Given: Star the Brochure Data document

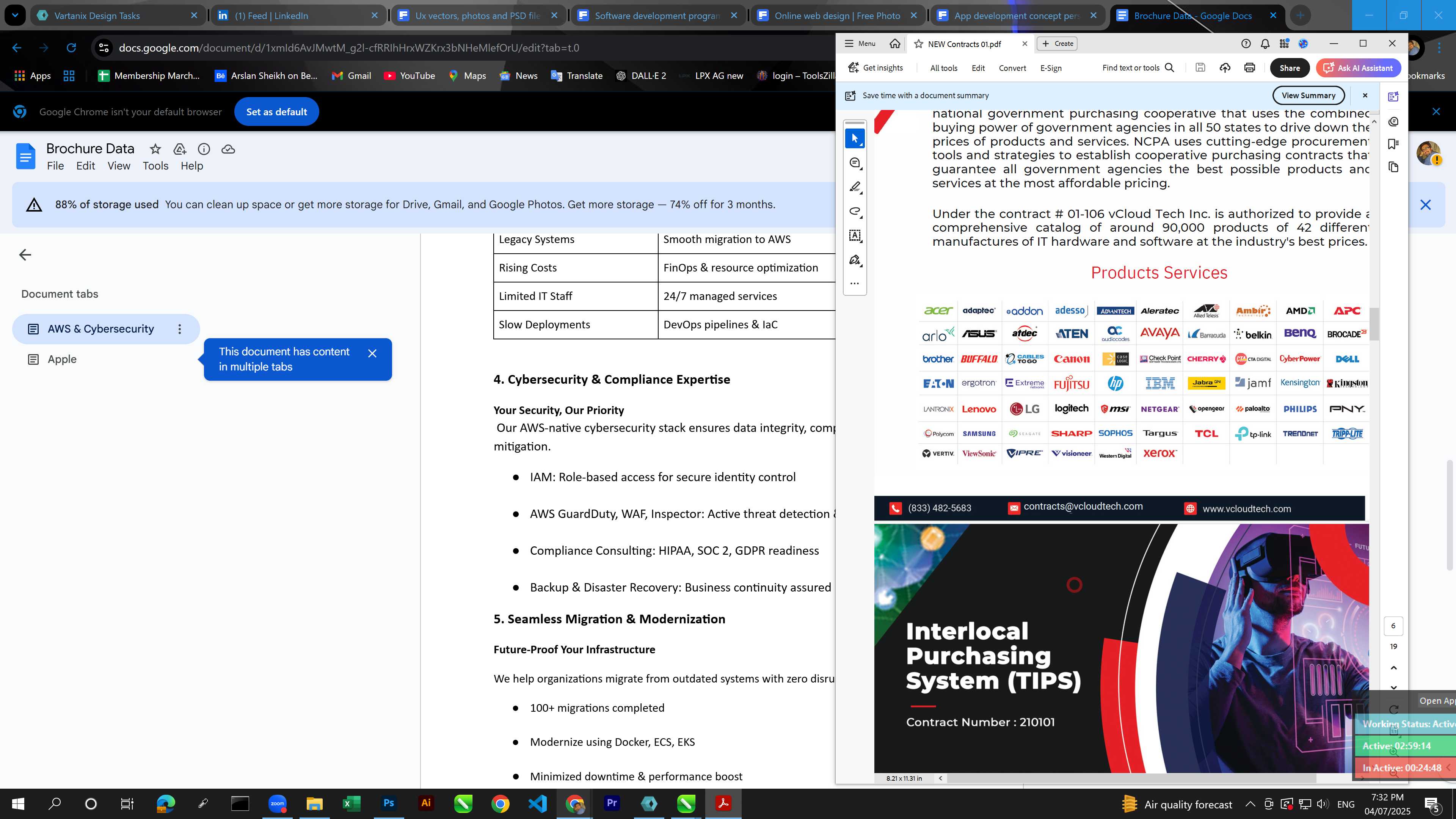Looking at the screenshot, I should click(x=155, y=149).
